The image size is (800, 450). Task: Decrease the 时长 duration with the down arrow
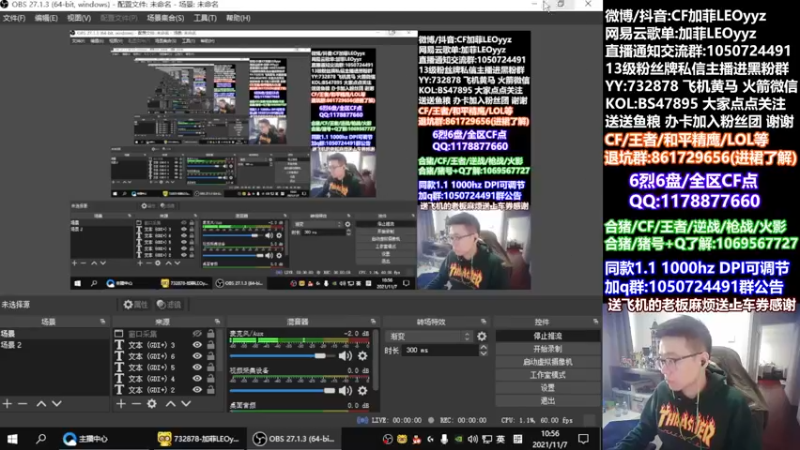(483, 353)
